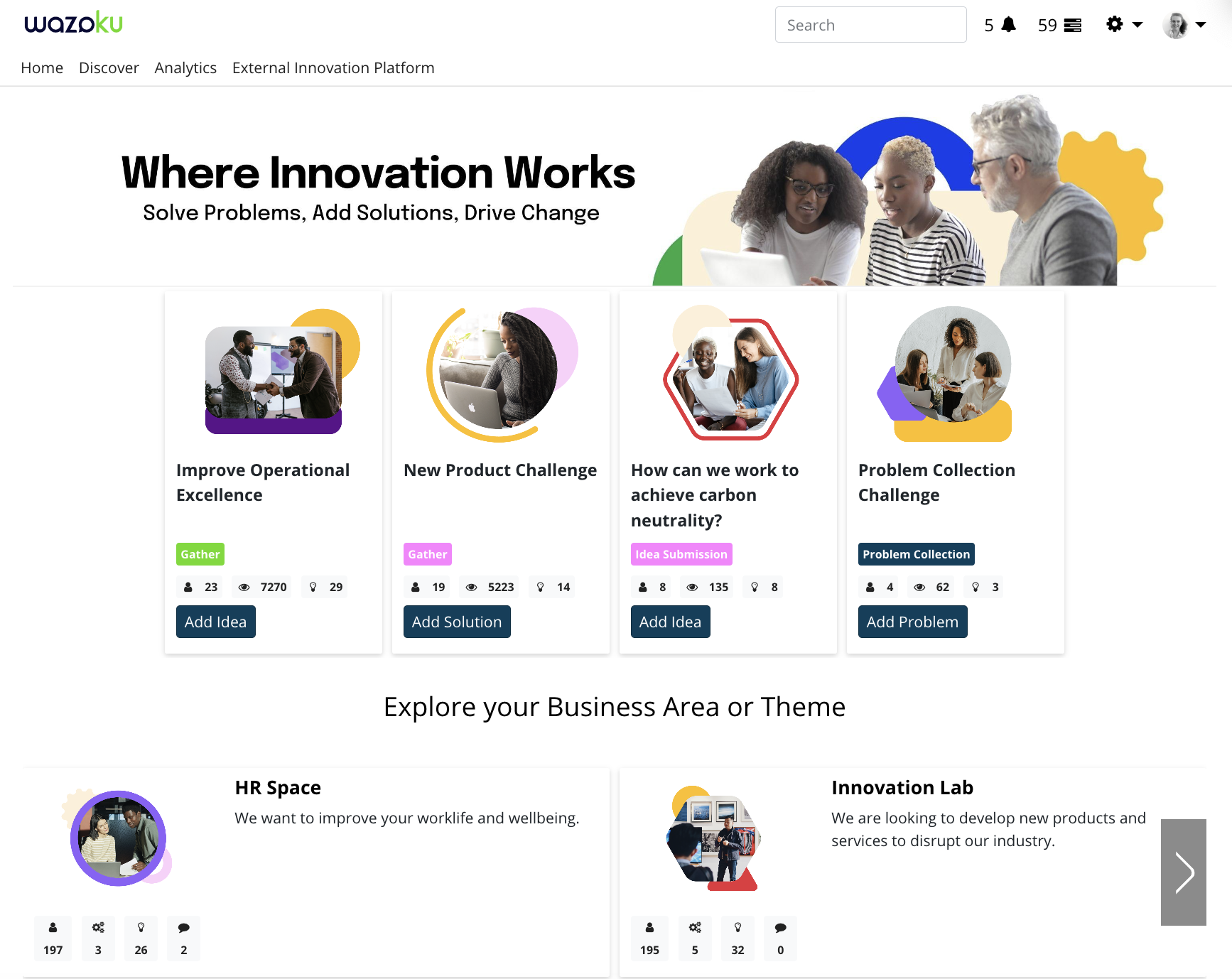Expand the settings gear dropdown
The height and width of the screenshot is (979, 1232).
pos(1123,25)
